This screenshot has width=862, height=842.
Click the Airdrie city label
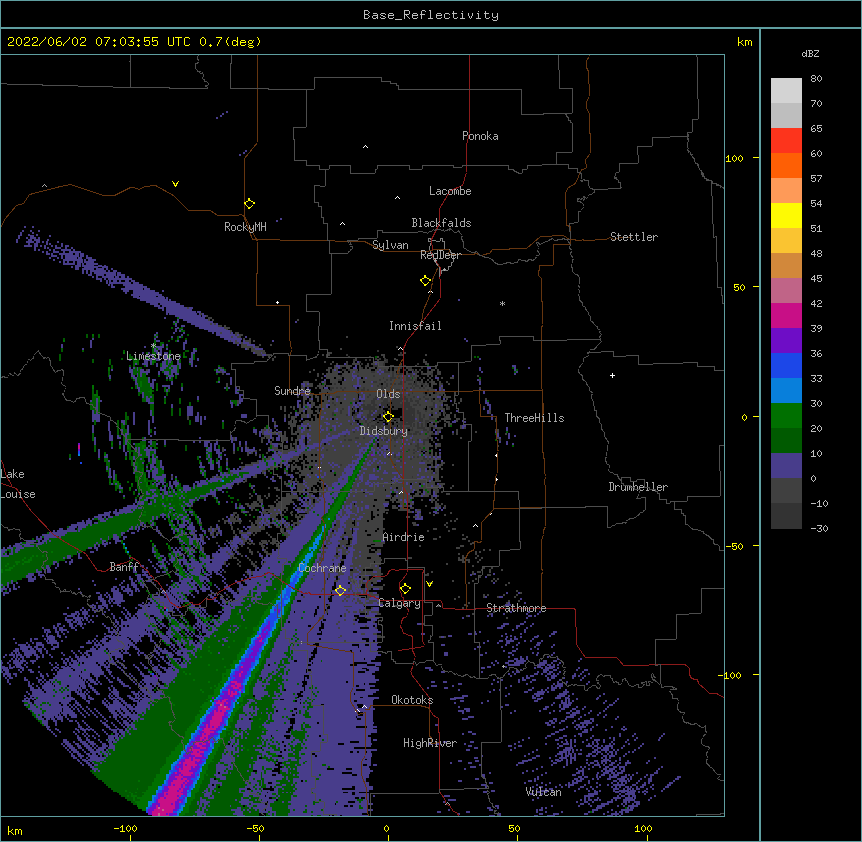pyautogui.click(x=403, y=537)
